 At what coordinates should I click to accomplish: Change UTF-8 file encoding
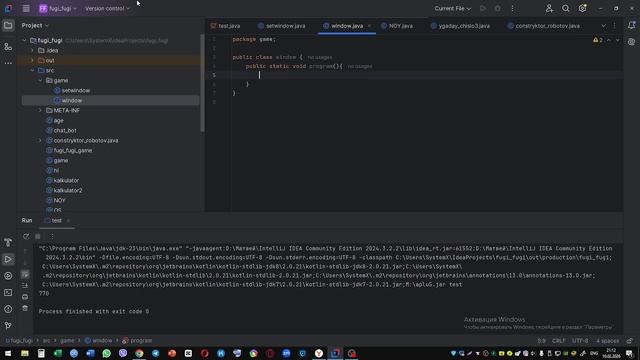coord(580,340)
